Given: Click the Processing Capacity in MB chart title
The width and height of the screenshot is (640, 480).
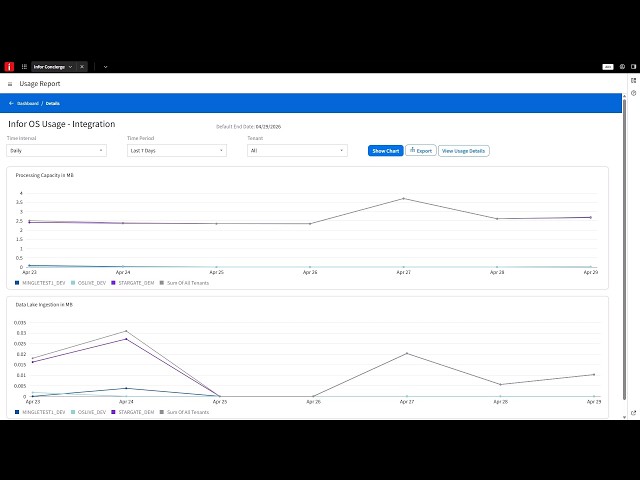Looking at the screenshot, I should tap(44, 175).
